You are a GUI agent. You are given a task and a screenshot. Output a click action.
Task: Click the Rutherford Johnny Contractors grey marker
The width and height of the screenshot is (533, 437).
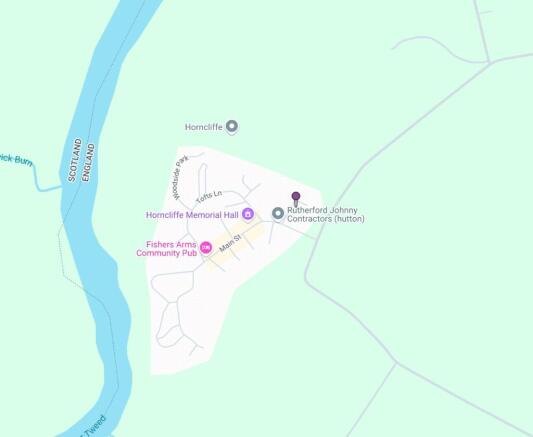(x=278, y=214)
